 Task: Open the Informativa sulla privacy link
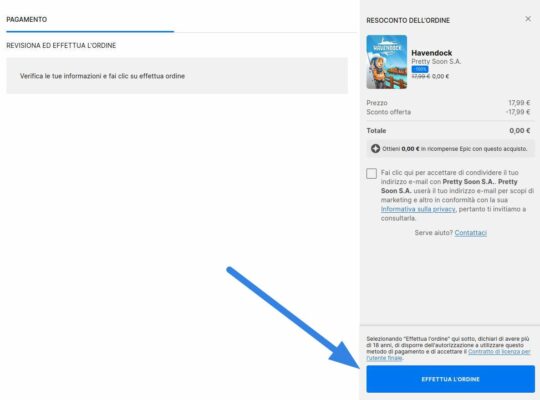coord(418,209)
